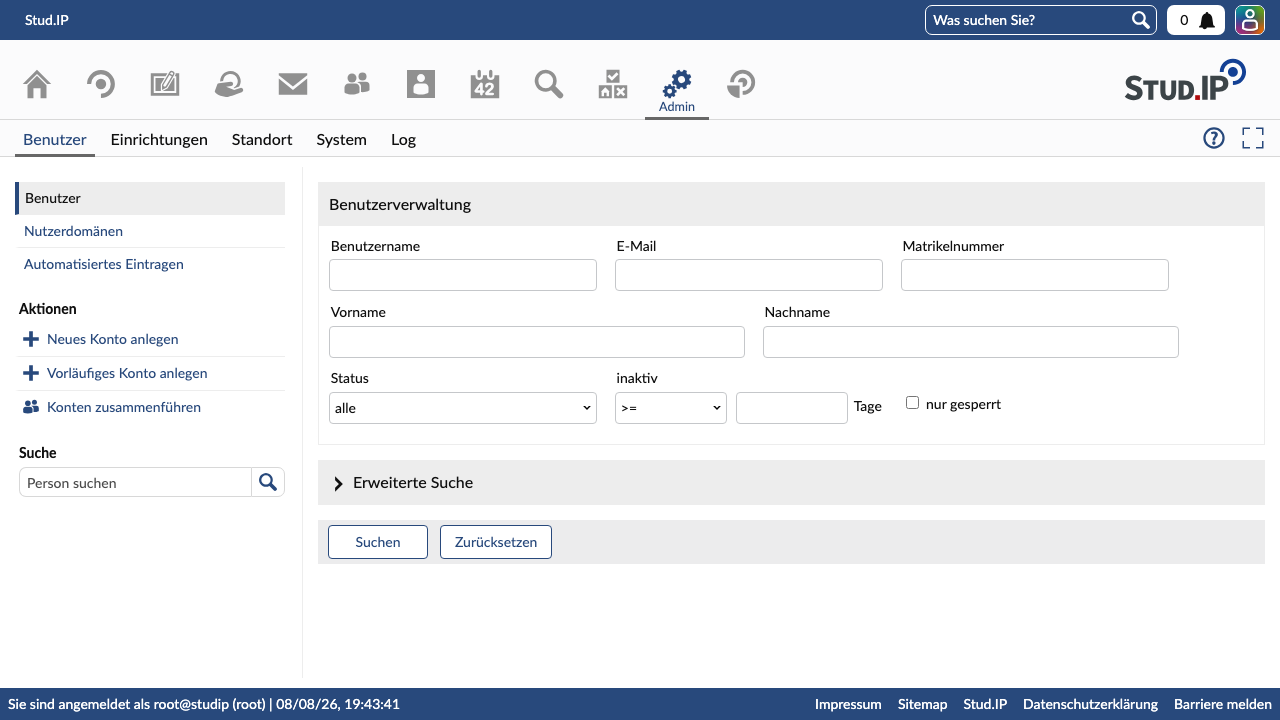
Task: Focus the Person suchen sidebar field
Action: pos(135,482)
